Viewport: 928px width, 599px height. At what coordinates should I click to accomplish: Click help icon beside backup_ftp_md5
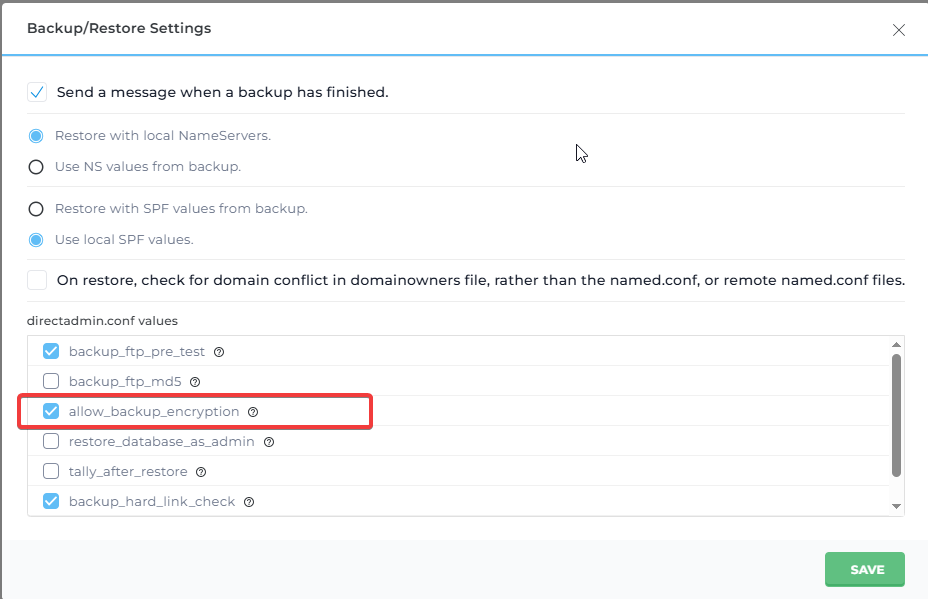coord(195,382)
